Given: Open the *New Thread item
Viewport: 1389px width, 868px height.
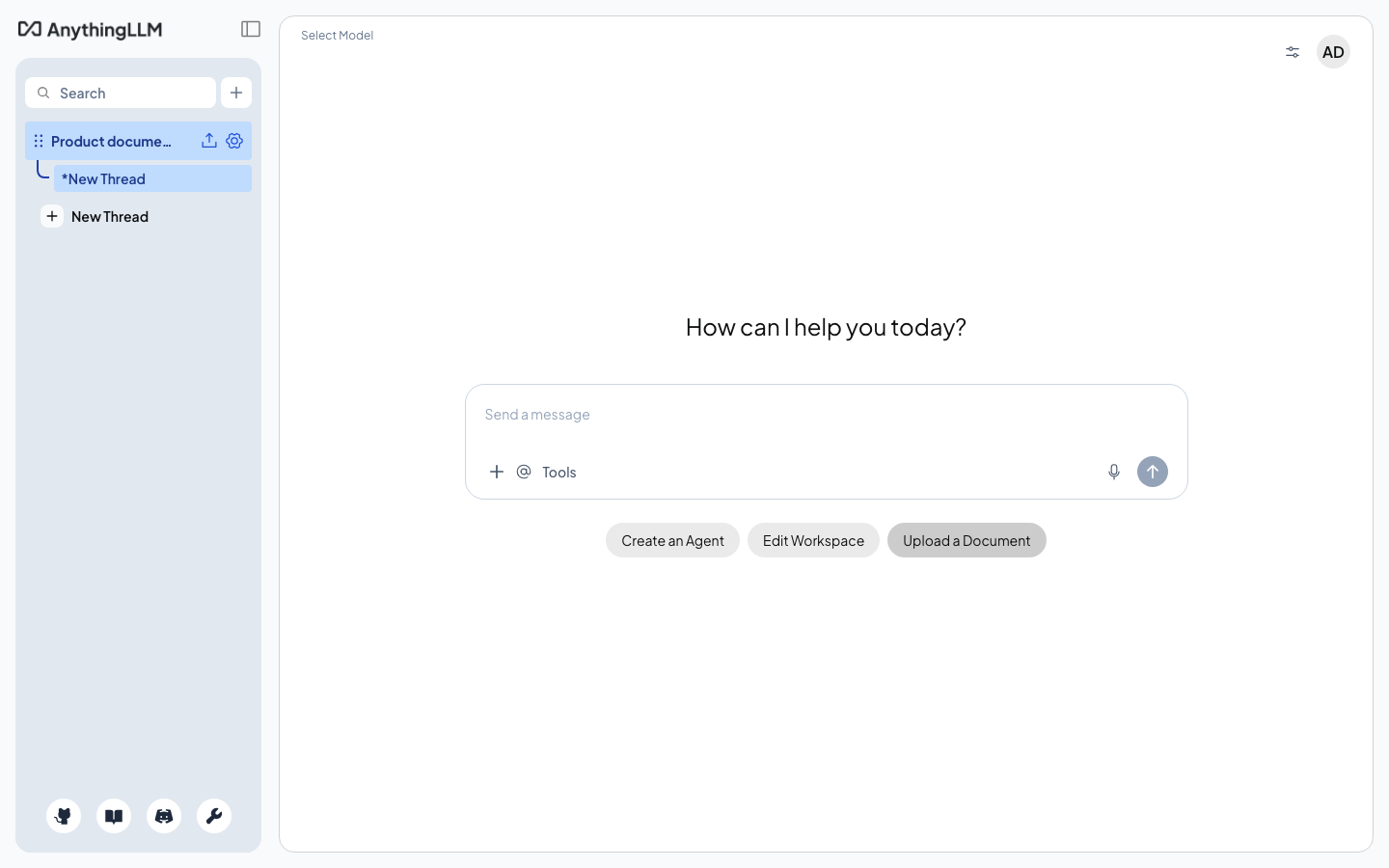Looking at the screenshot, I should point(152,178).
